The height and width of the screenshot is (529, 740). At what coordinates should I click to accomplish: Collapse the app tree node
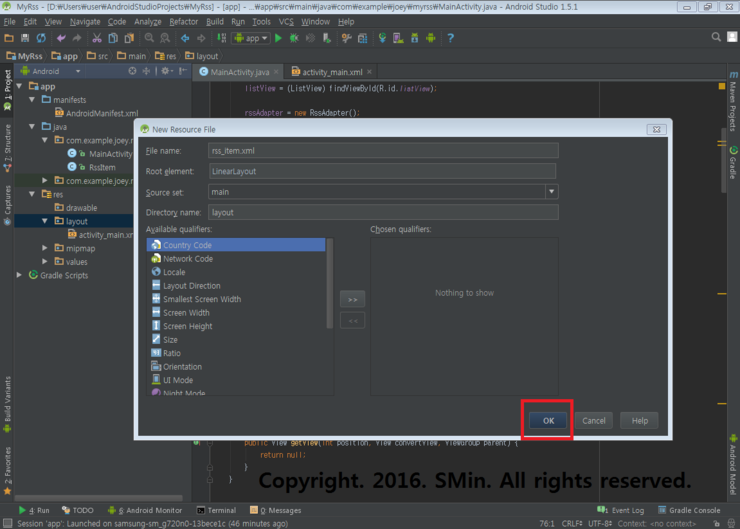pos(19,86)
